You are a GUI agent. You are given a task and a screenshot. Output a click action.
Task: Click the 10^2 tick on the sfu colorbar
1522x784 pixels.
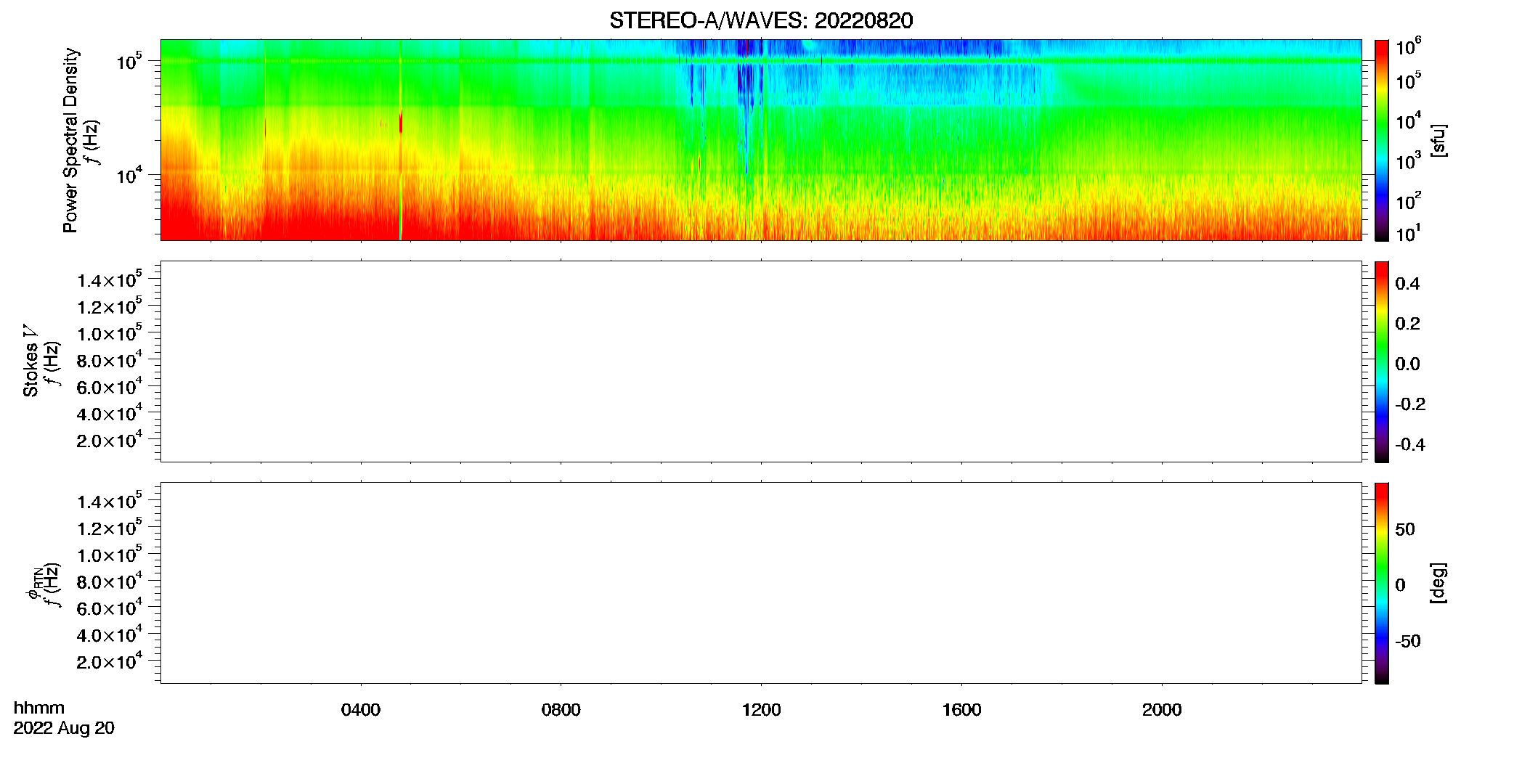tap(1407, 200)
